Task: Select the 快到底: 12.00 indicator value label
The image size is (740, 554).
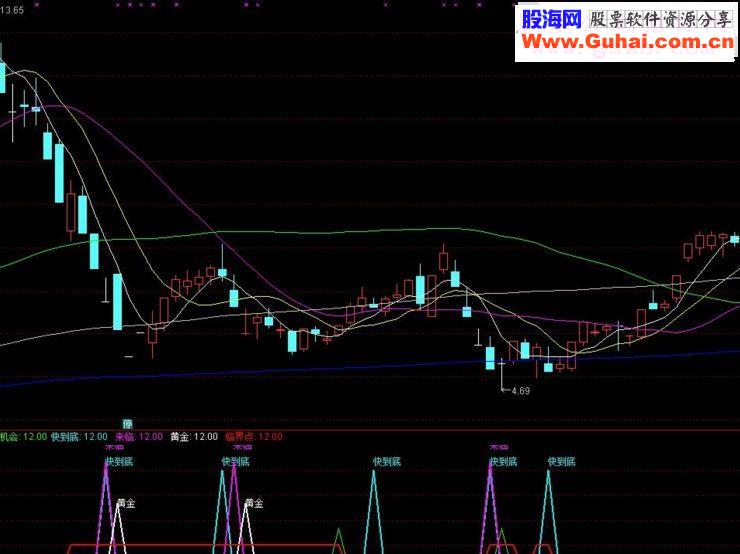Action: click(79, 436)
